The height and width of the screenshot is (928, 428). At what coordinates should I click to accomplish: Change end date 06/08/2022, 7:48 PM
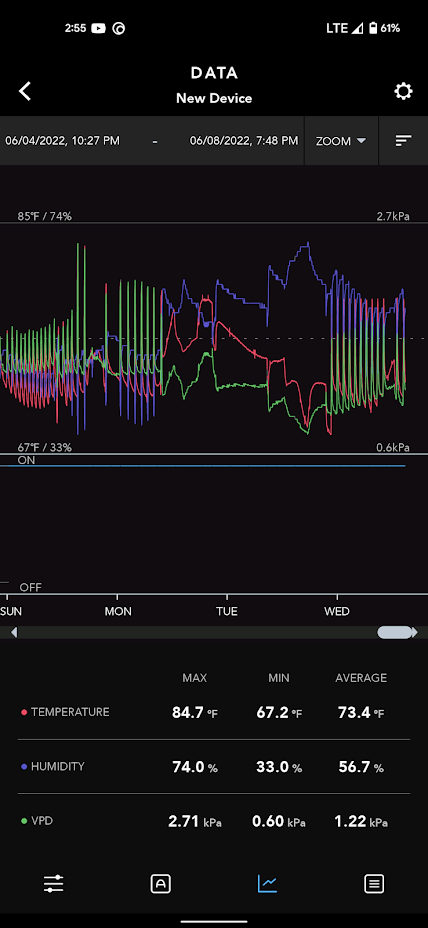click(x=244, y=141)
